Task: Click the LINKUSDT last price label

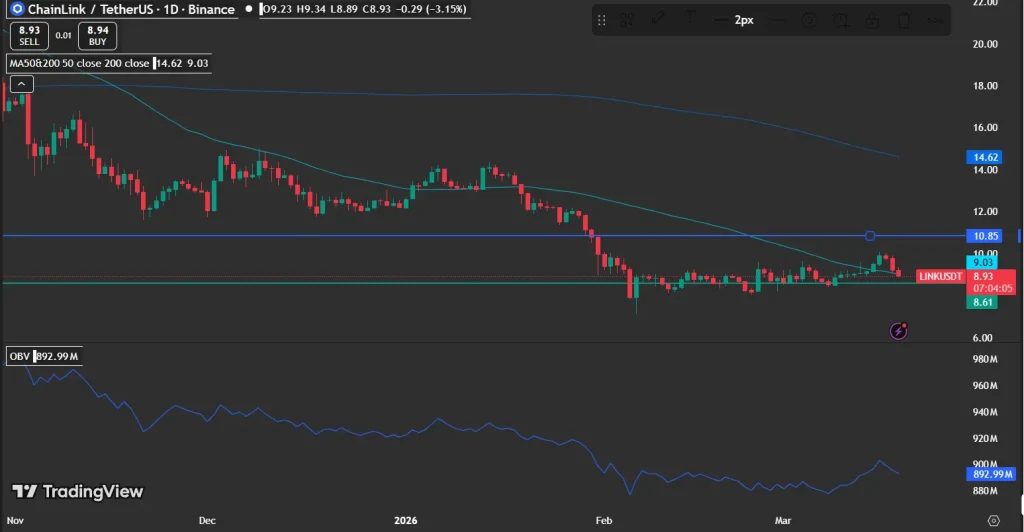Action: click(940, 276)
